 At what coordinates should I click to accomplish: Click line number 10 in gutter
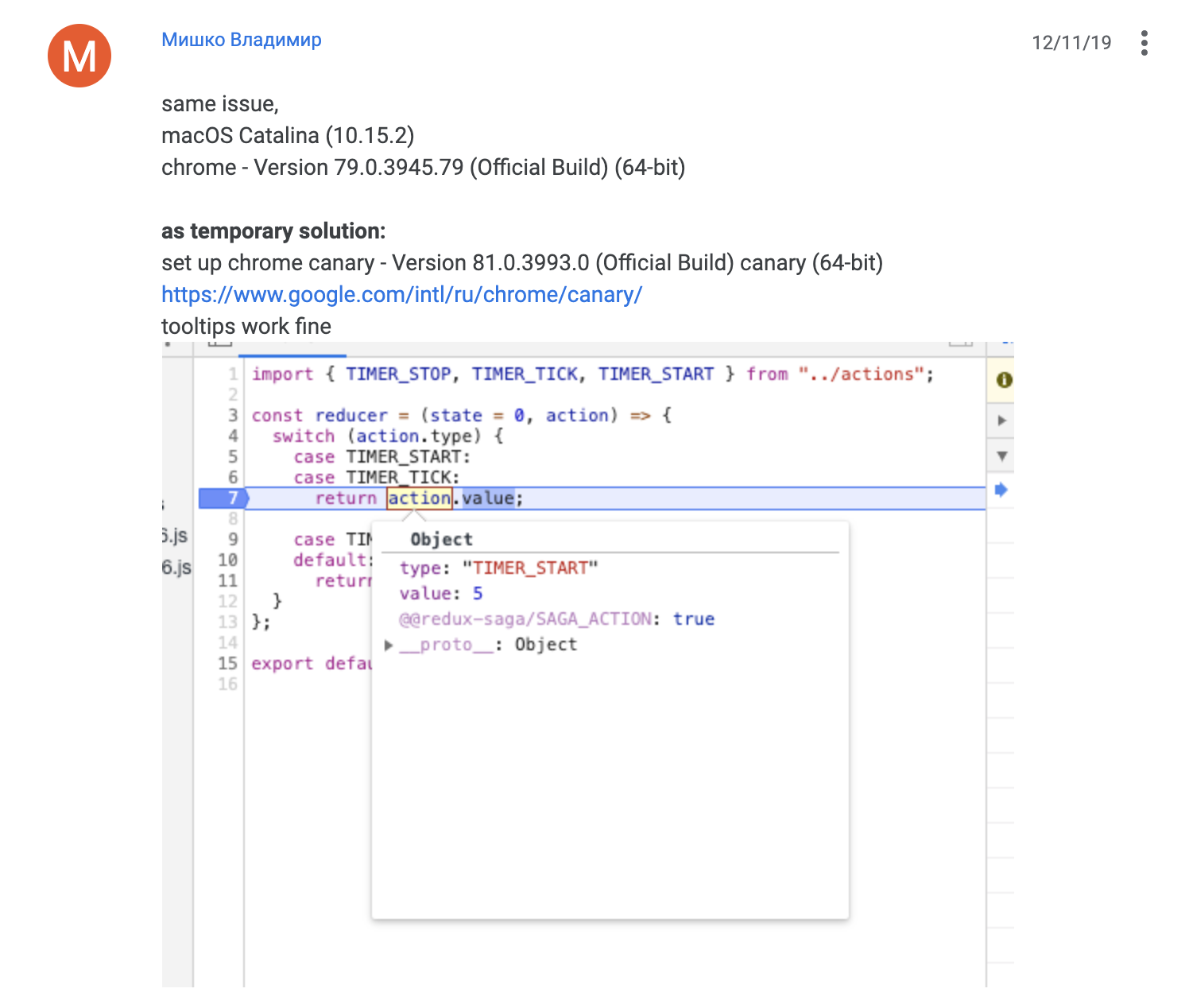coord(227,560)
